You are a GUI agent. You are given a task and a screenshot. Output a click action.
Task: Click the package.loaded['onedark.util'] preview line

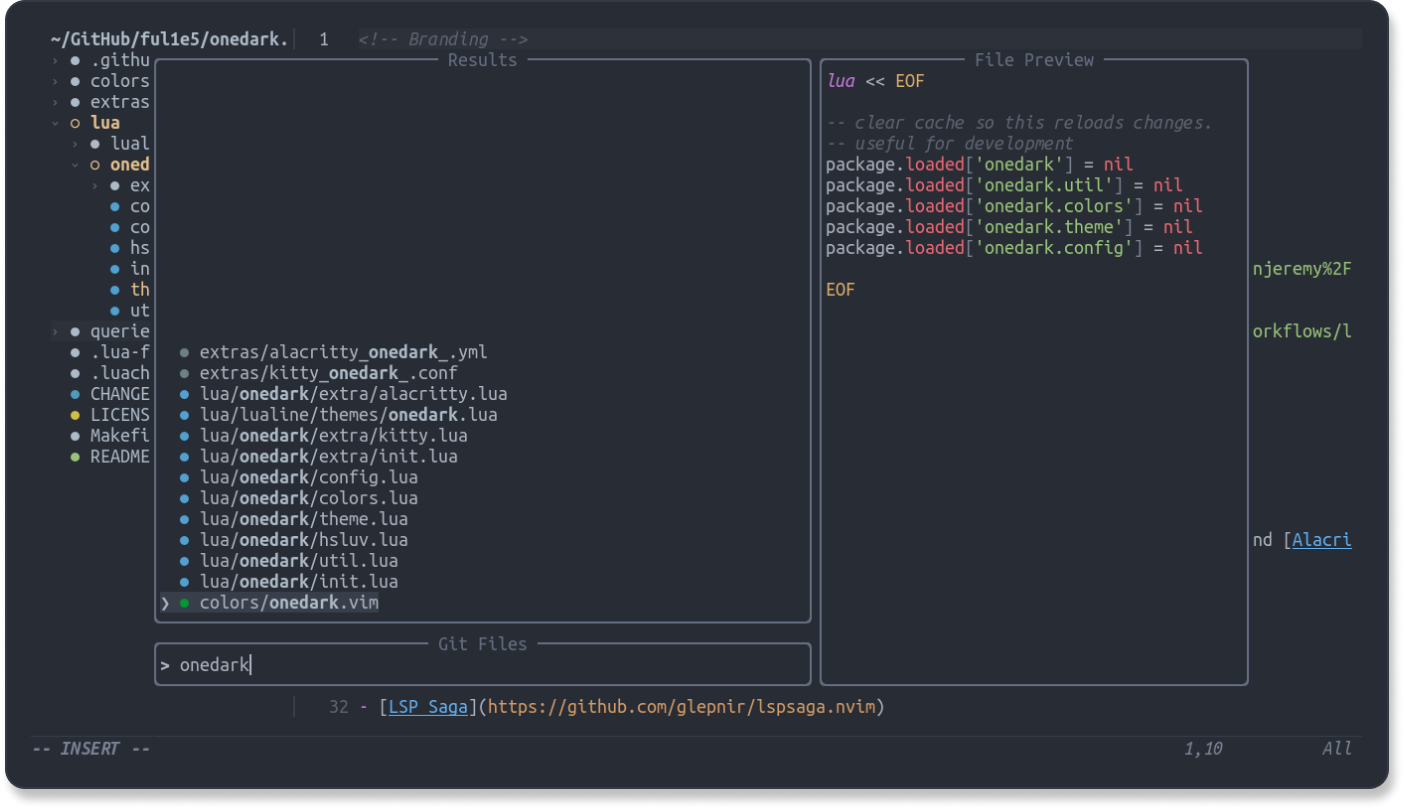click(1004, 185)
